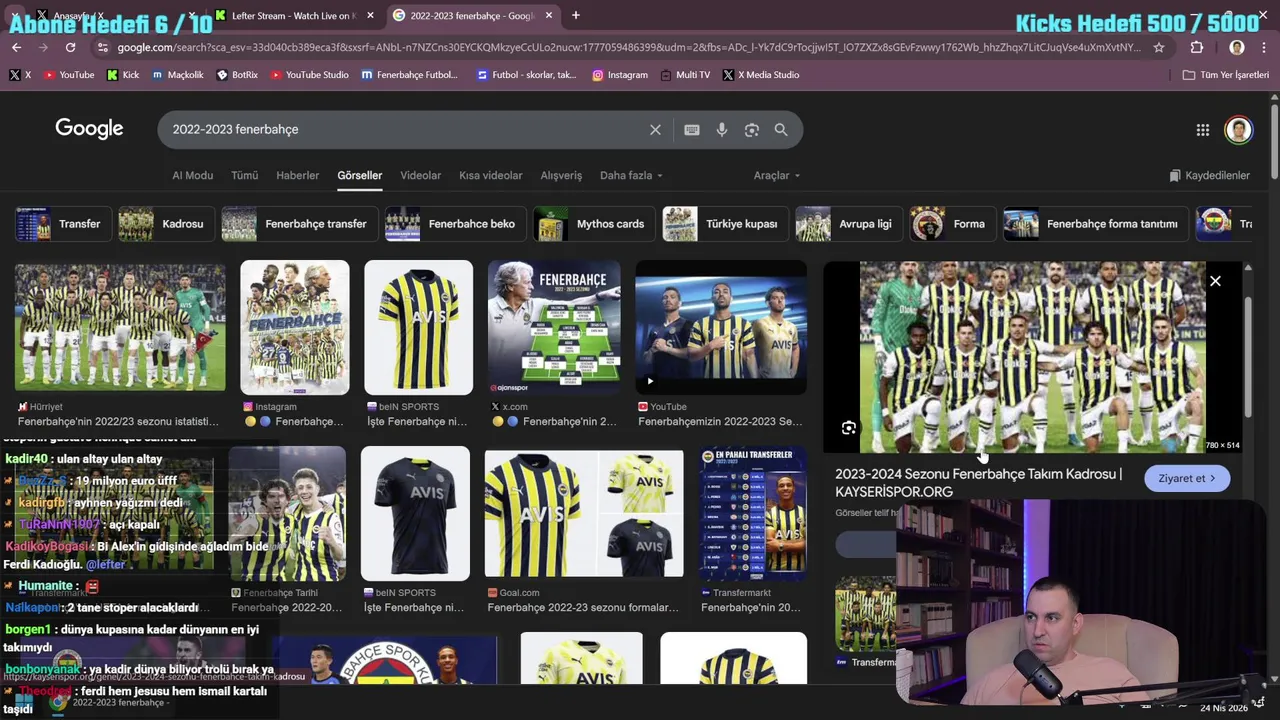
Task: Open the Maçkolik bookmark
Action: pyautogui.click(x=178, y=74)
